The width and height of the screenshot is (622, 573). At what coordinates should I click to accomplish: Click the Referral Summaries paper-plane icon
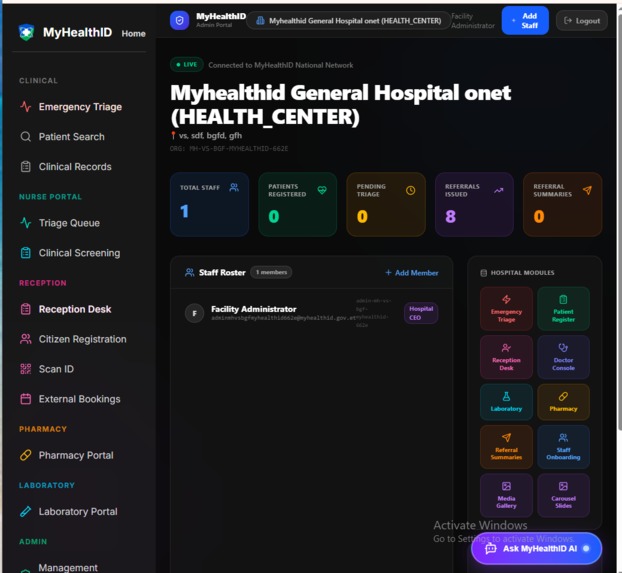coord(587,190)
